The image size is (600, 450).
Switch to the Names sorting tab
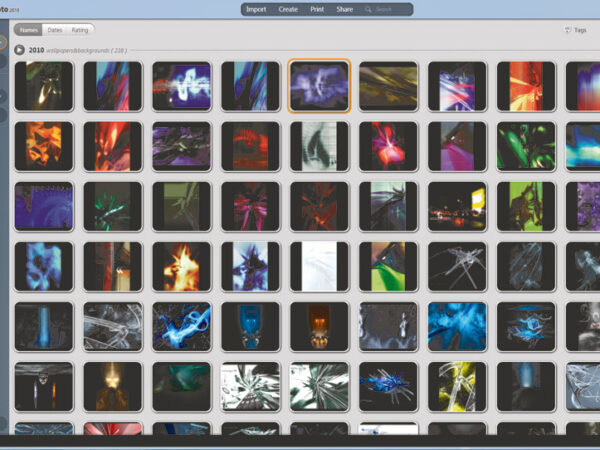click(x=28, y=30)
